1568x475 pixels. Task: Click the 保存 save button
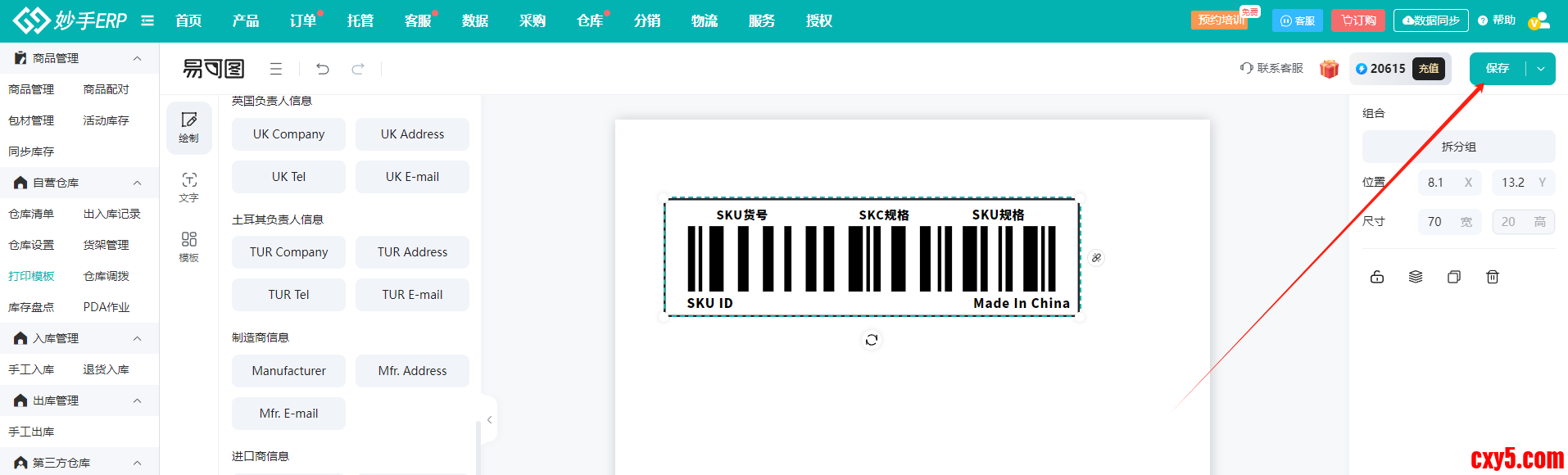[1498, 69]
